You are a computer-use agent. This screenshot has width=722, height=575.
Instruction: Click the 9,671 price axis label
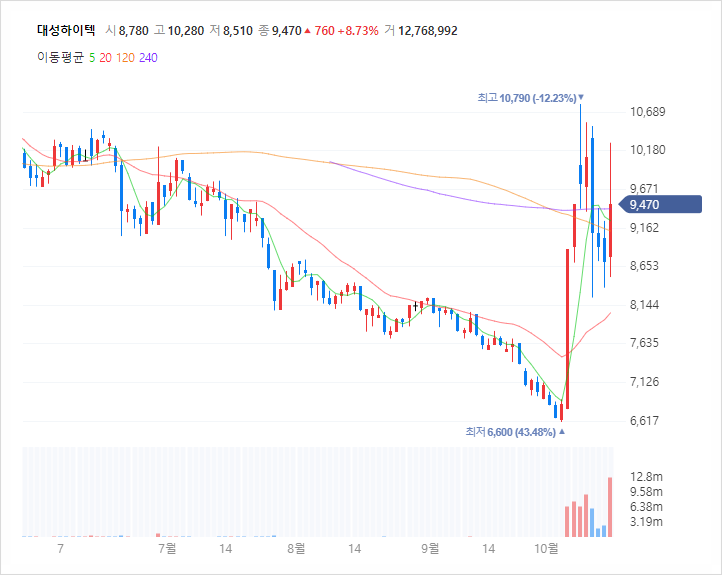point(644,189)
